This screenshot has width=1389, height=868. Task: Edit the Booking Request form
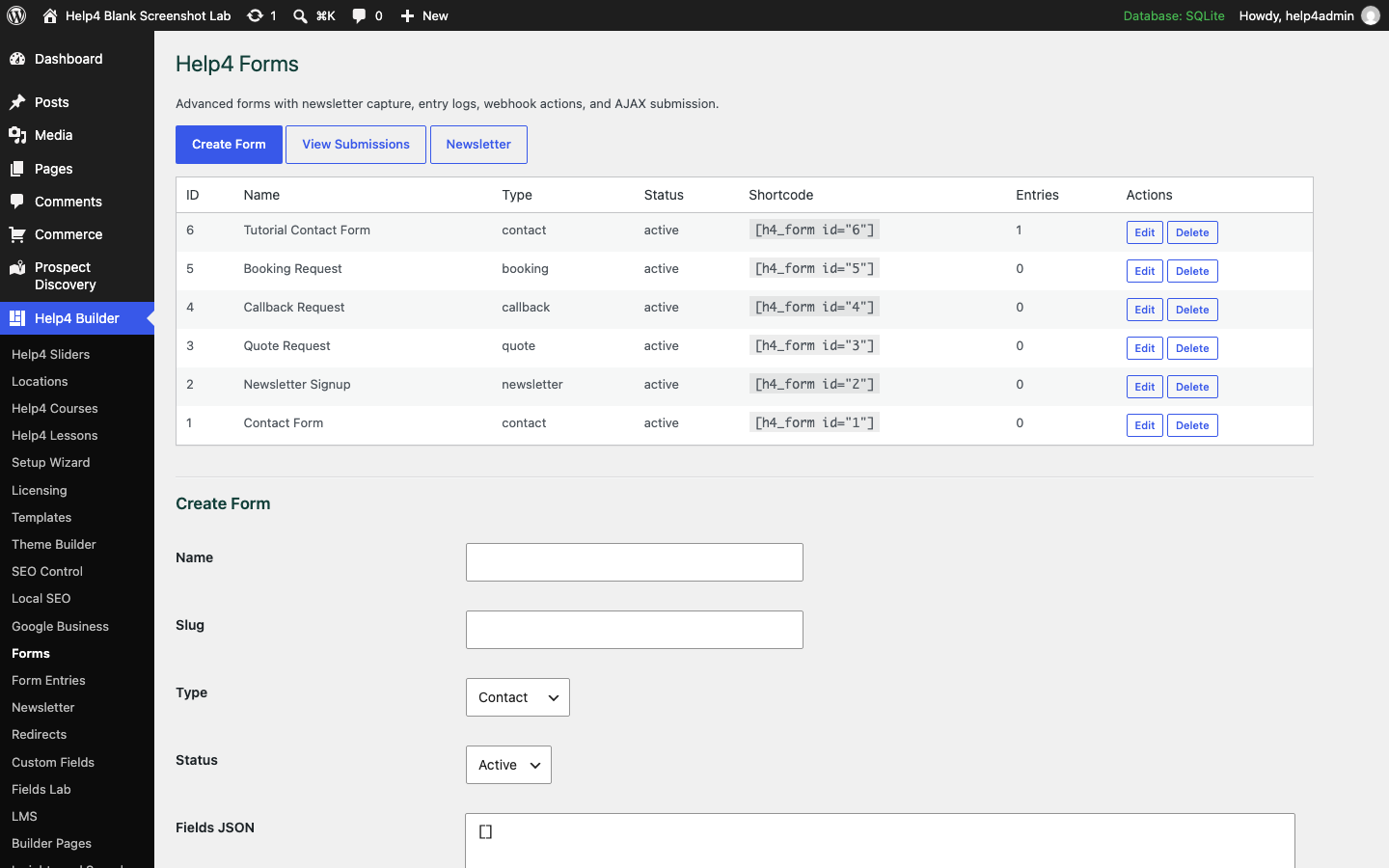(x=1145, y=271)
